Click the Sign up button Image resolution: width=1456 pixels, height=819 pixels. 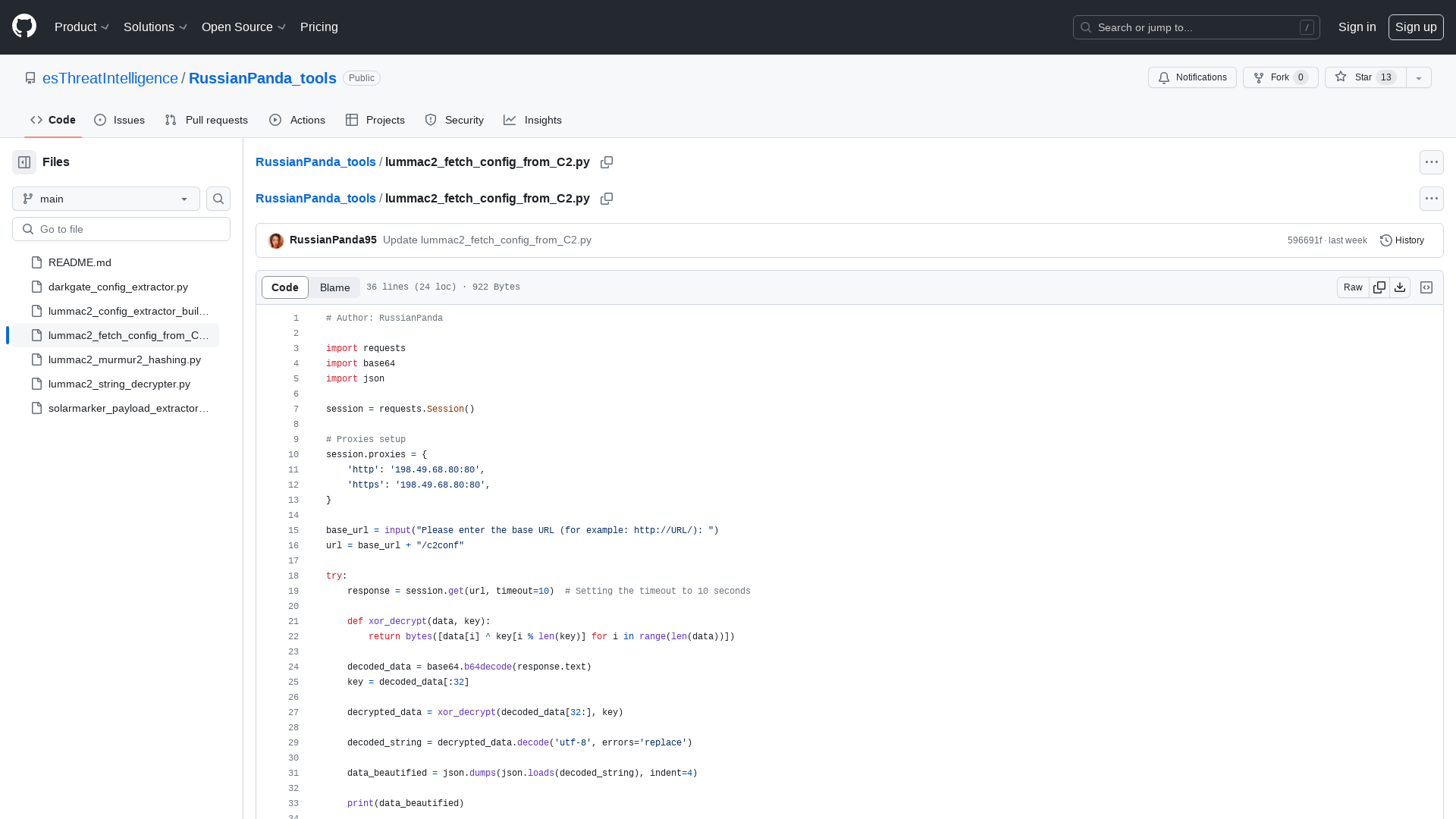click(1416, 27)
